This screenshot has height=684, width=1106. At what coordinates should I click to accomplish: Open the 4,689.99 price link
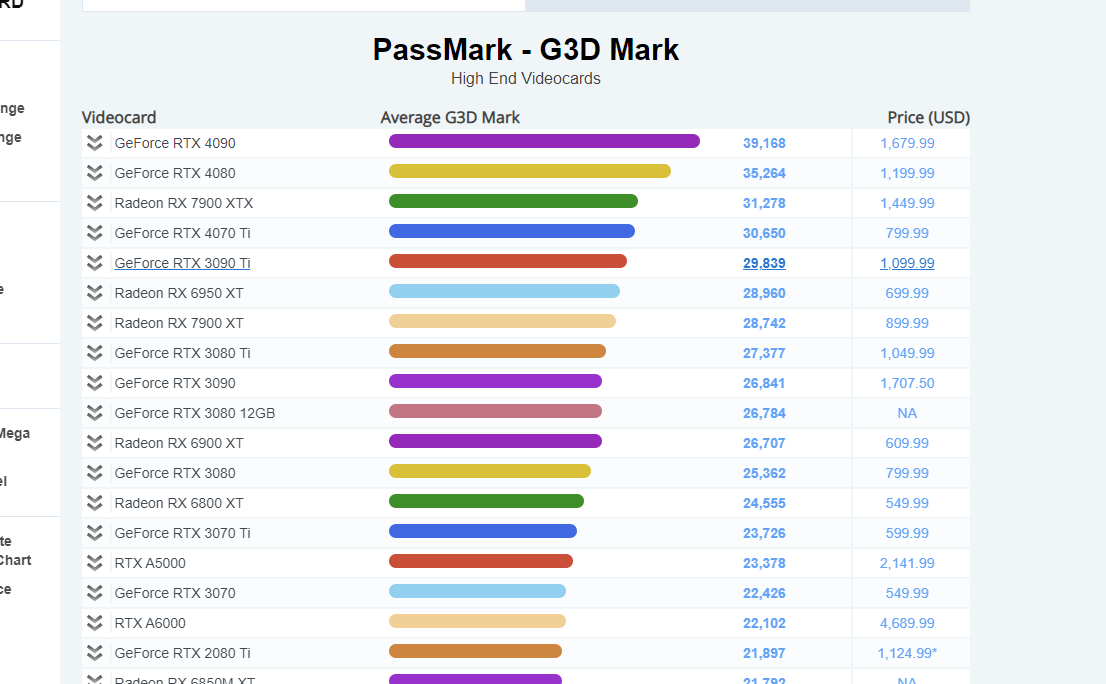(907, 623)
